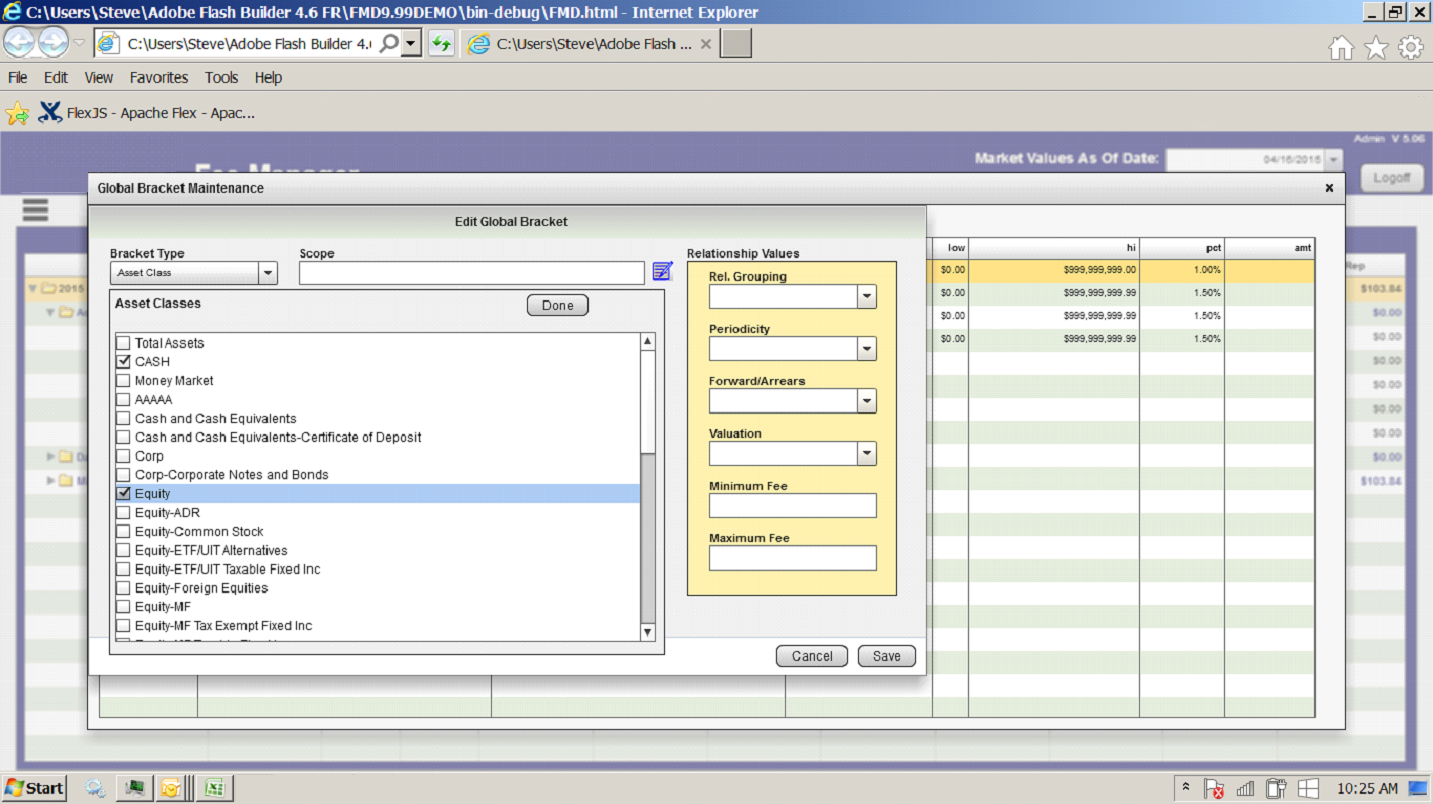Screen dimensions: 1433x804
Task: Click the FlexJS favorites bar icon
Action: pyautogui.click(x=50, y=113)
